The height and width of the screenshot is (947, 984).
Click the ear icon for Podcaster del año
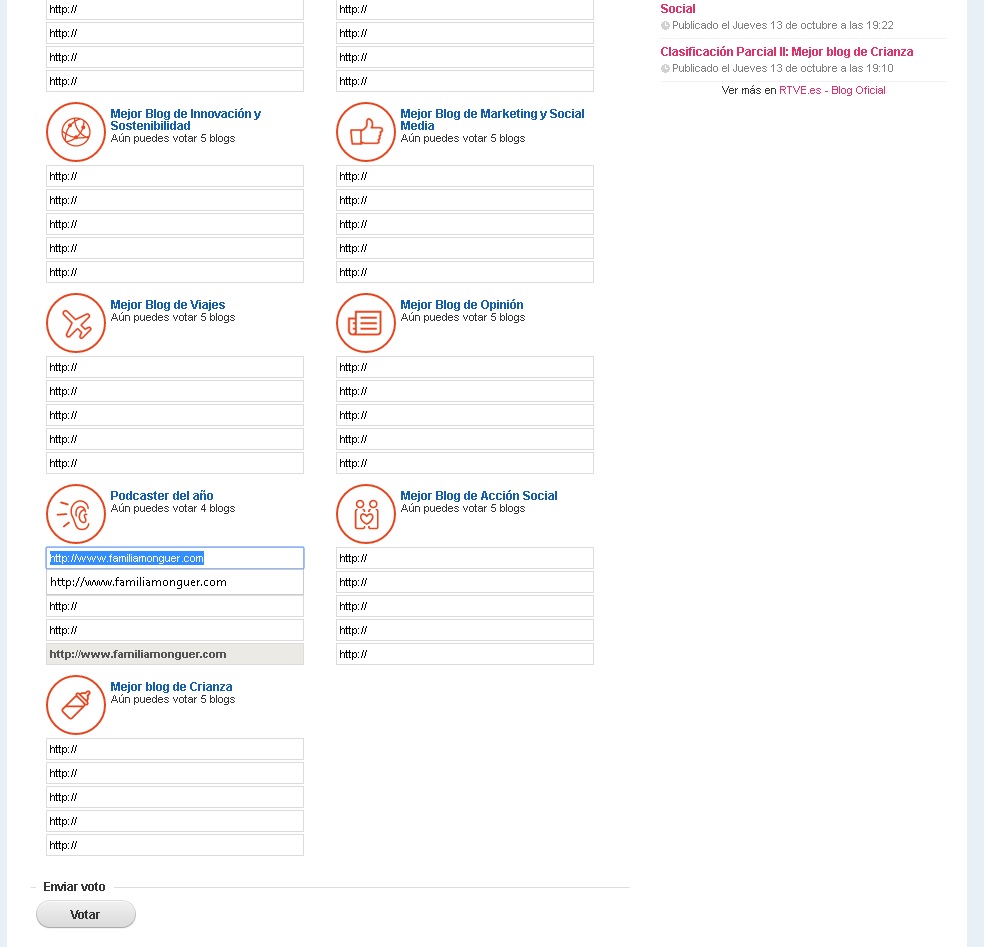(76, 514)
